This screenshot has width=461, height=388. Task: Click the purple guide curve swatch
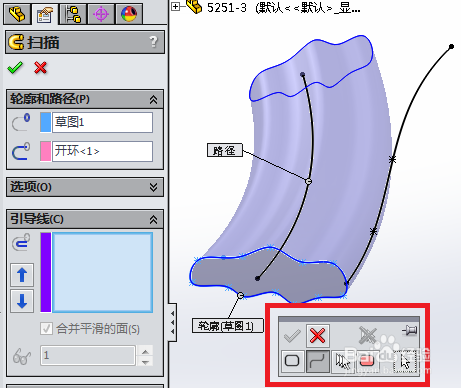46,272
